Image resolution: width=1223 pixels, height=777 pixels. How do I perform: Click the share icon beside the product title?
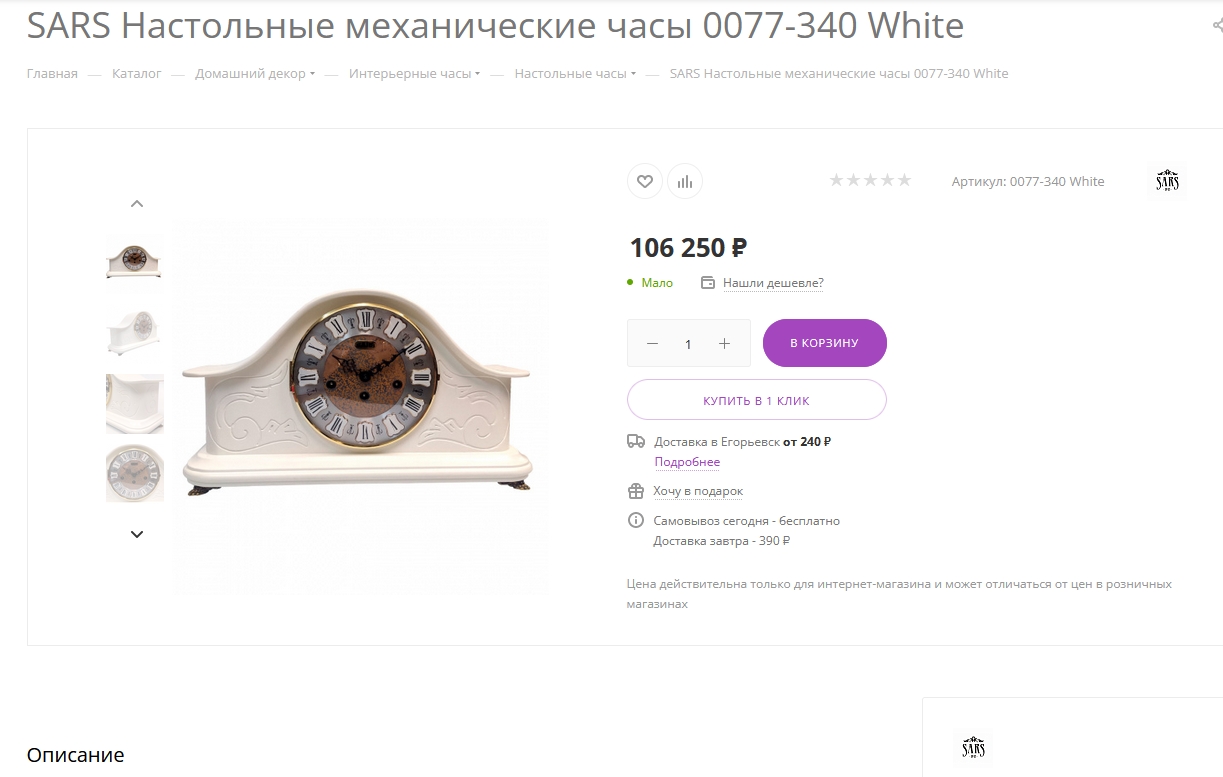(x=1217, y=25)
